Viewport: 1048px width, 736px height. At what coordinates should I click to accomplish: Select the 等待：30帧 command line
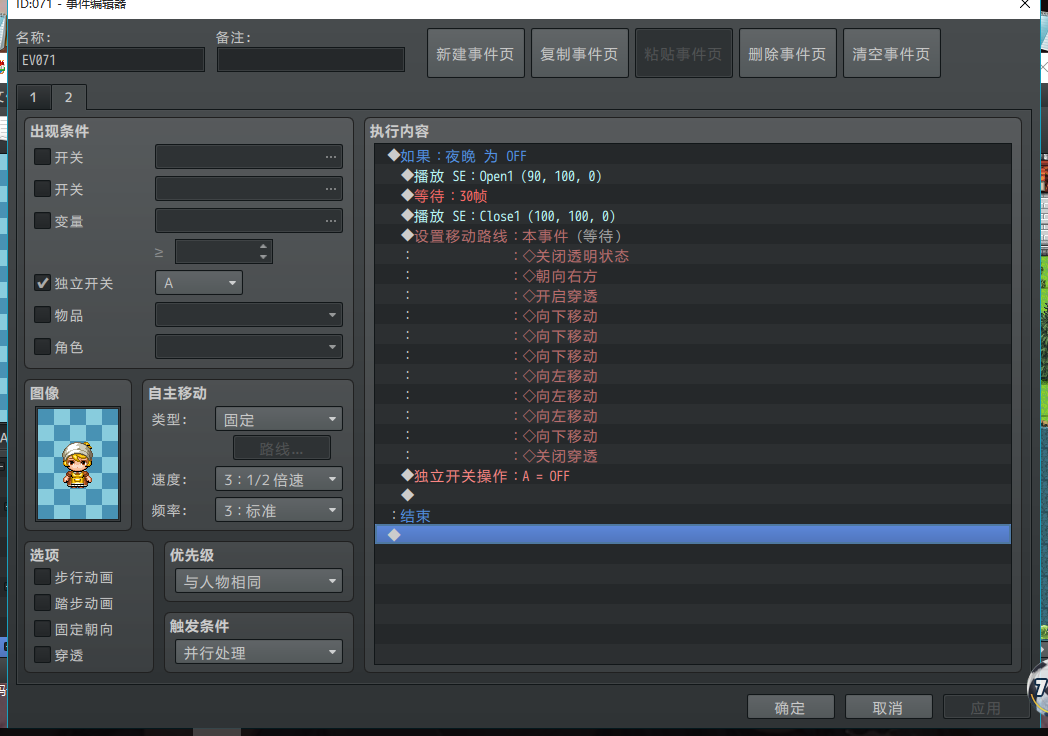coord(692,196)
